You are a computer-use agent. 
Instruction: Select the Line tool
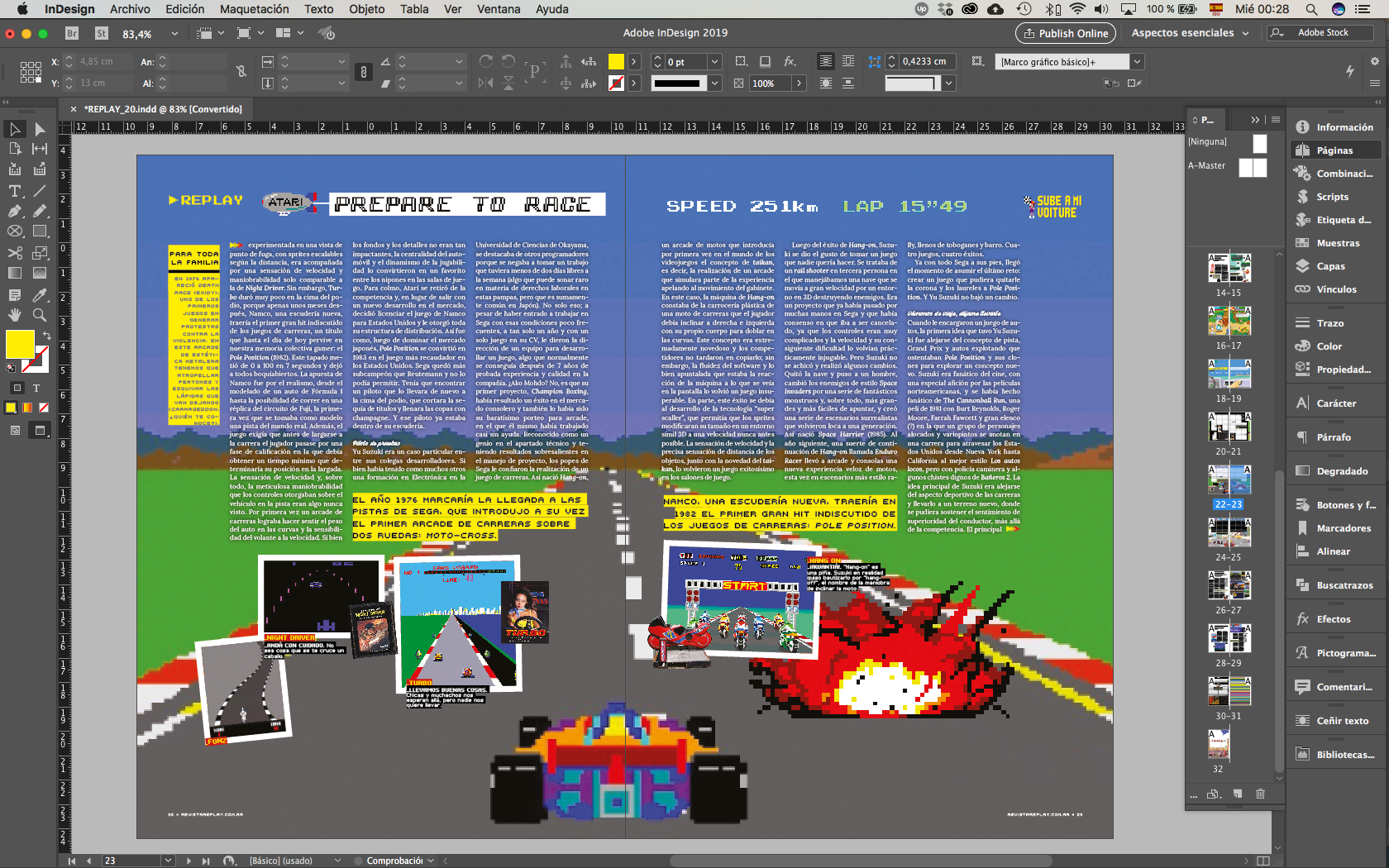point(39,190)
